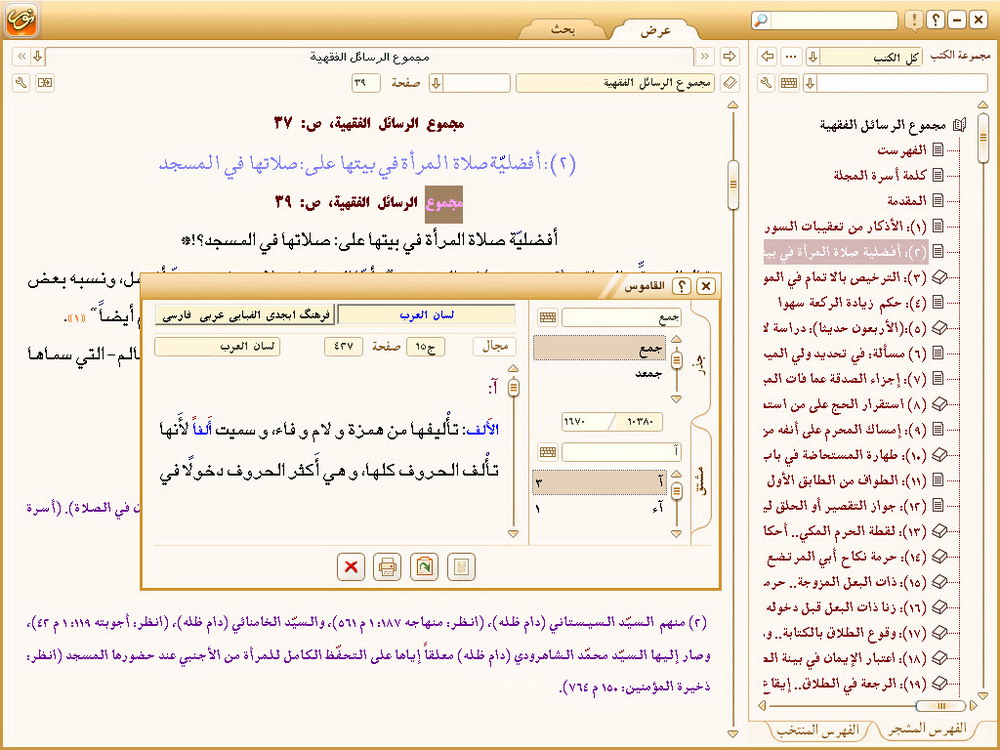This screenshot has height=750, width=1000.
Task: Click up arrow of derivative list scrollbar
Action: [x=677, y=474]
